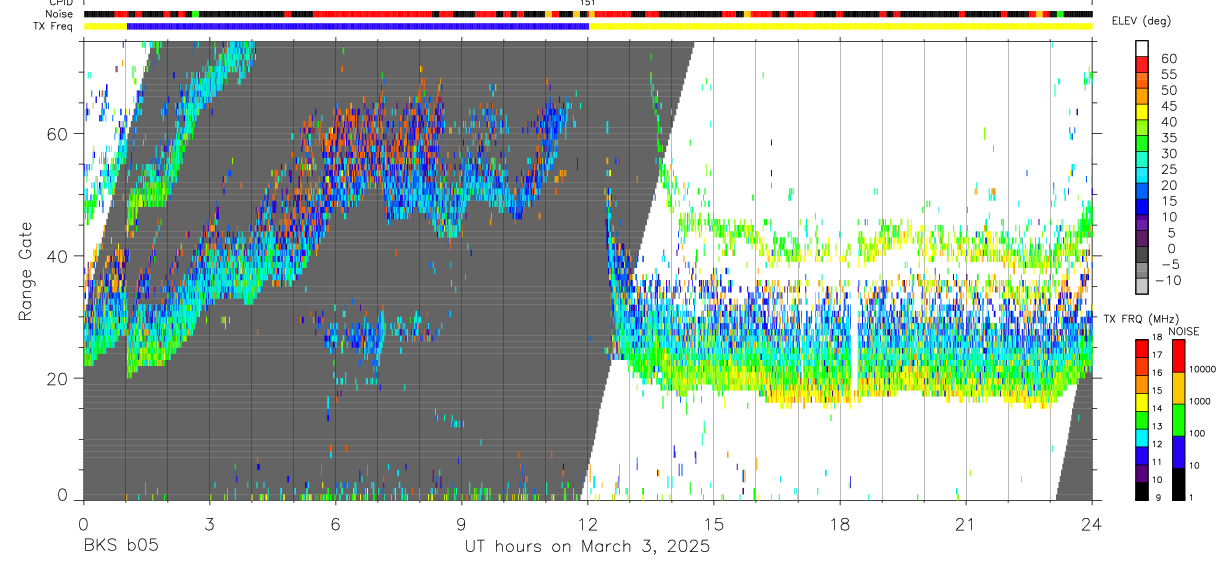The width and height of the screenshot is (1228, 567).
Task: Click the time axis tick label "3"
Action: click(x=209, y=523)
